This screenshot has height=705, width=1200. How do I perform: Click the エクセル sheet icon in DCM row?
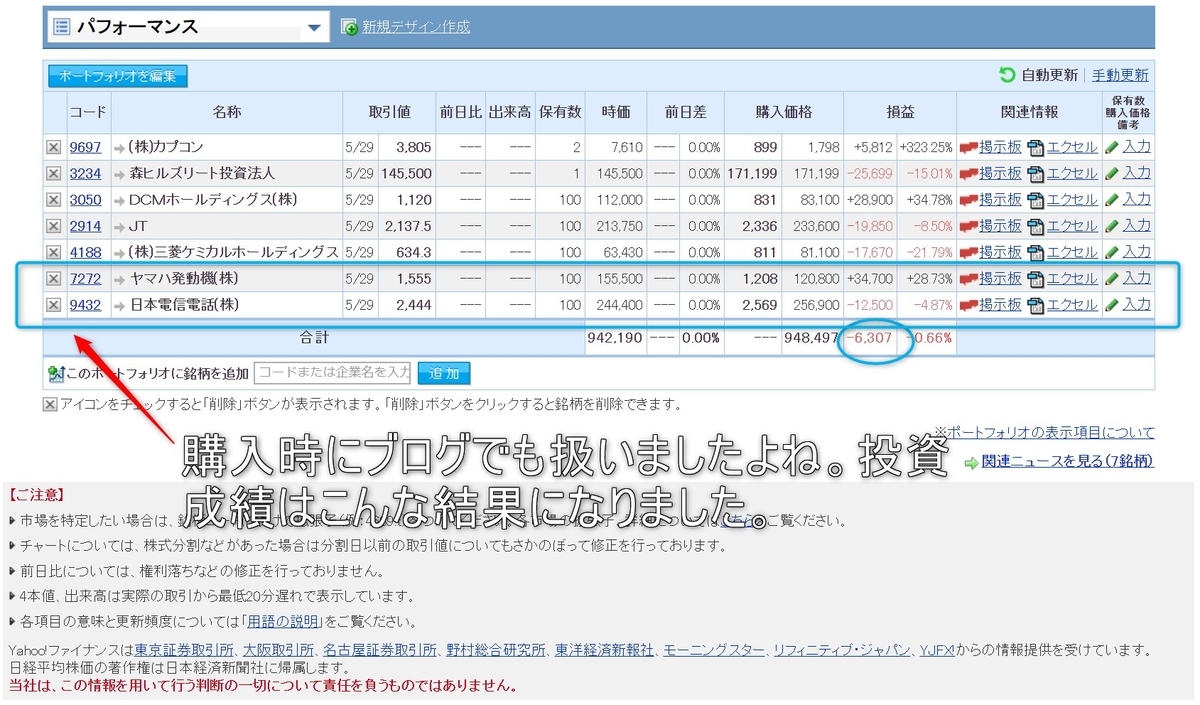coord(1036,201)
